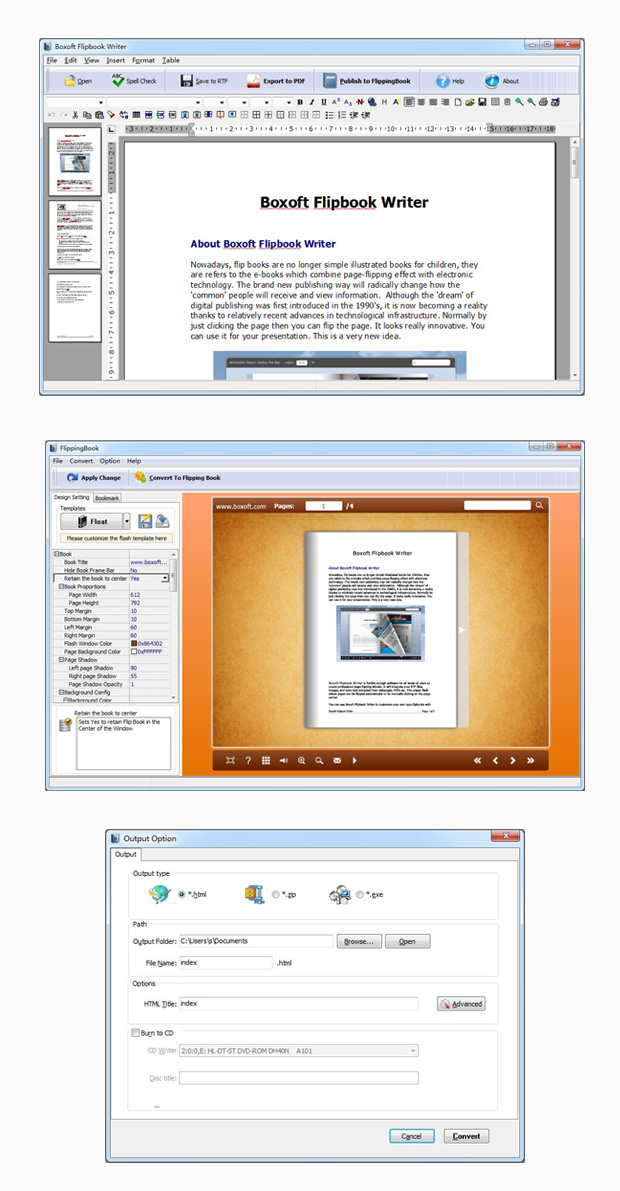Jump to the last page with double-right arrow

tap(530, 760)
